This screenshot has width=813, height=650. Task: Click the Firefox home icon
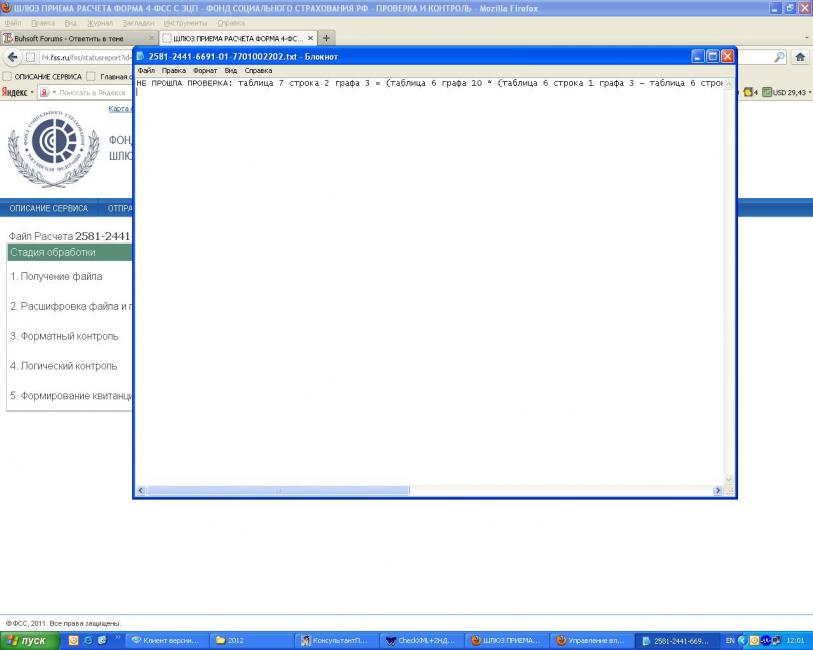[x=800, y=57]
